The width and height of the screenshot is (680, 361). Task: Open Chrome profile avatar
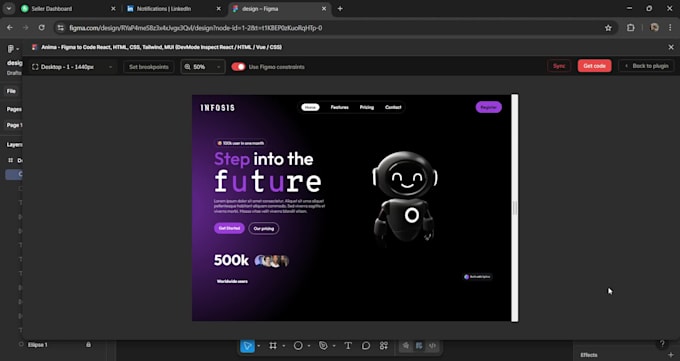tap(654, 27)
